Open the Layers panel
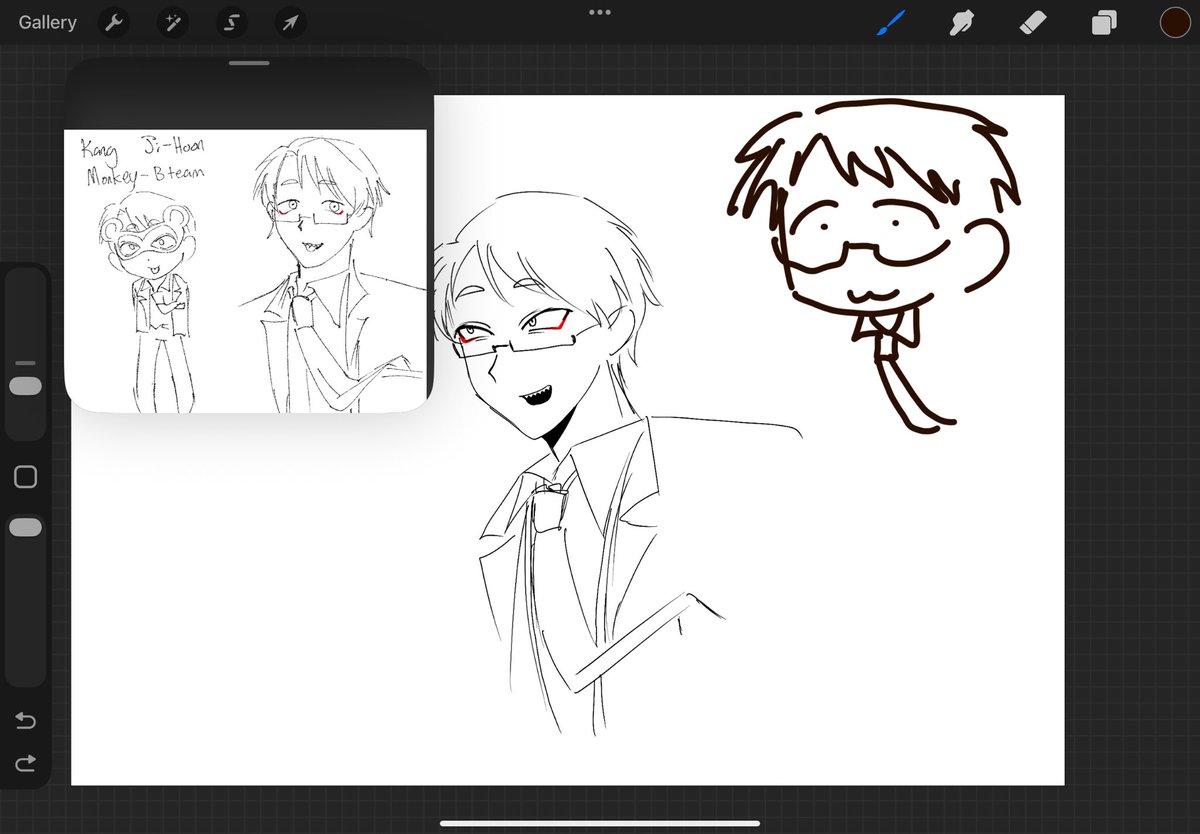The image size is (1200, 834). coord(1104,22)
